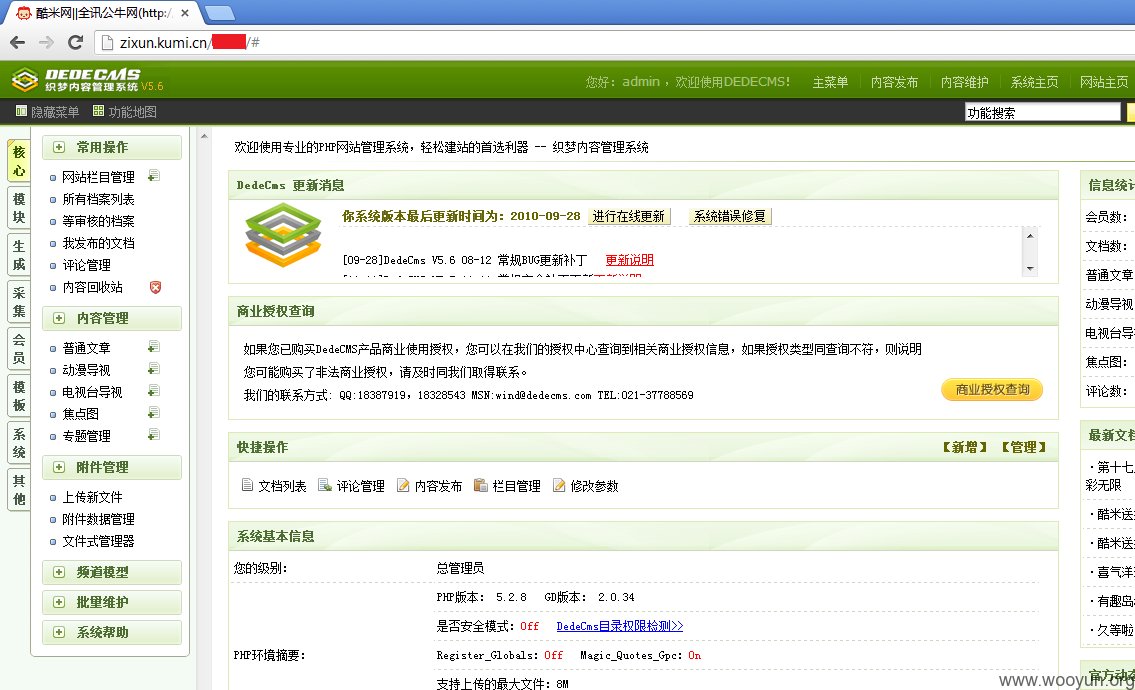The width and height of the screenshot is (1135, 690).
Task: Reload the page with refresh icon
Action: [x=75, y=43]
